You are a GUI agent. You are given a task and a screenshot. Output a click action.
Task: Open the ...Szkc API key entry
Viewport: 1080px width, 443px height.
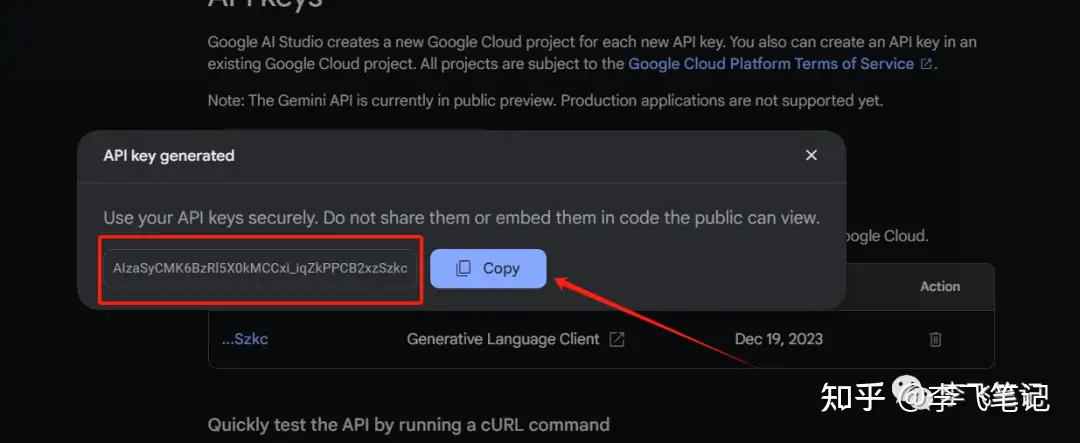245,339
